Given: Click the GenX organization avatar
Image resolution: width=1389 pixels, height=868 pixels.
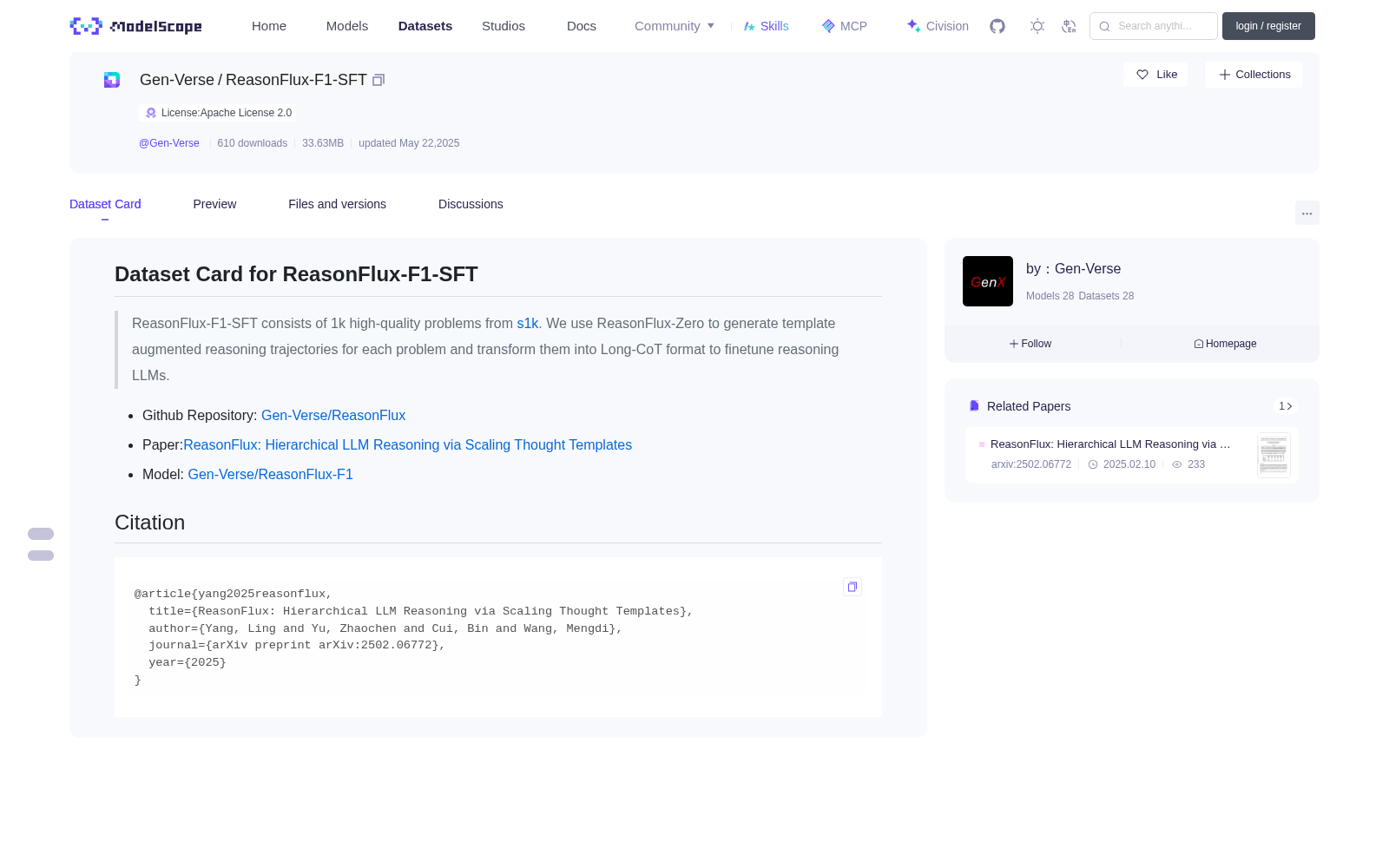Looking at the screenshot, I should click(988, 281).
